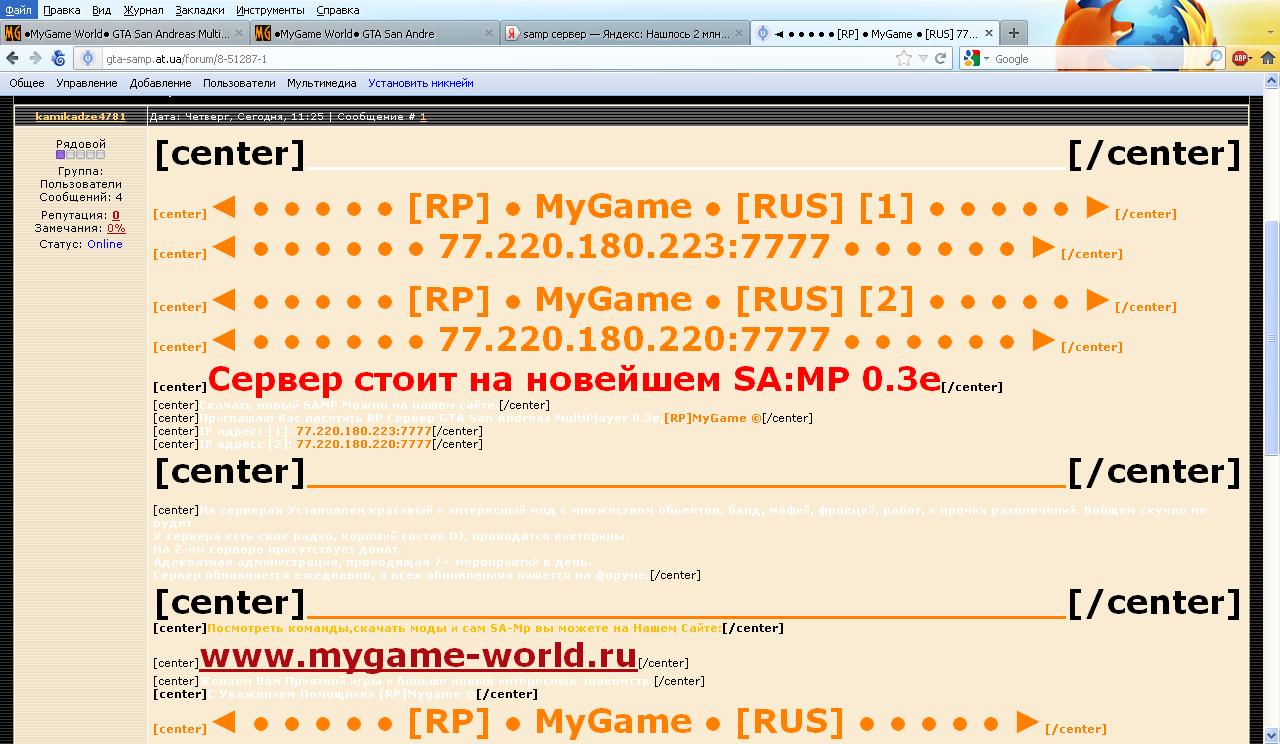Bookmark this page with the star icon
1280x744 pixels.
click(904, 59)
